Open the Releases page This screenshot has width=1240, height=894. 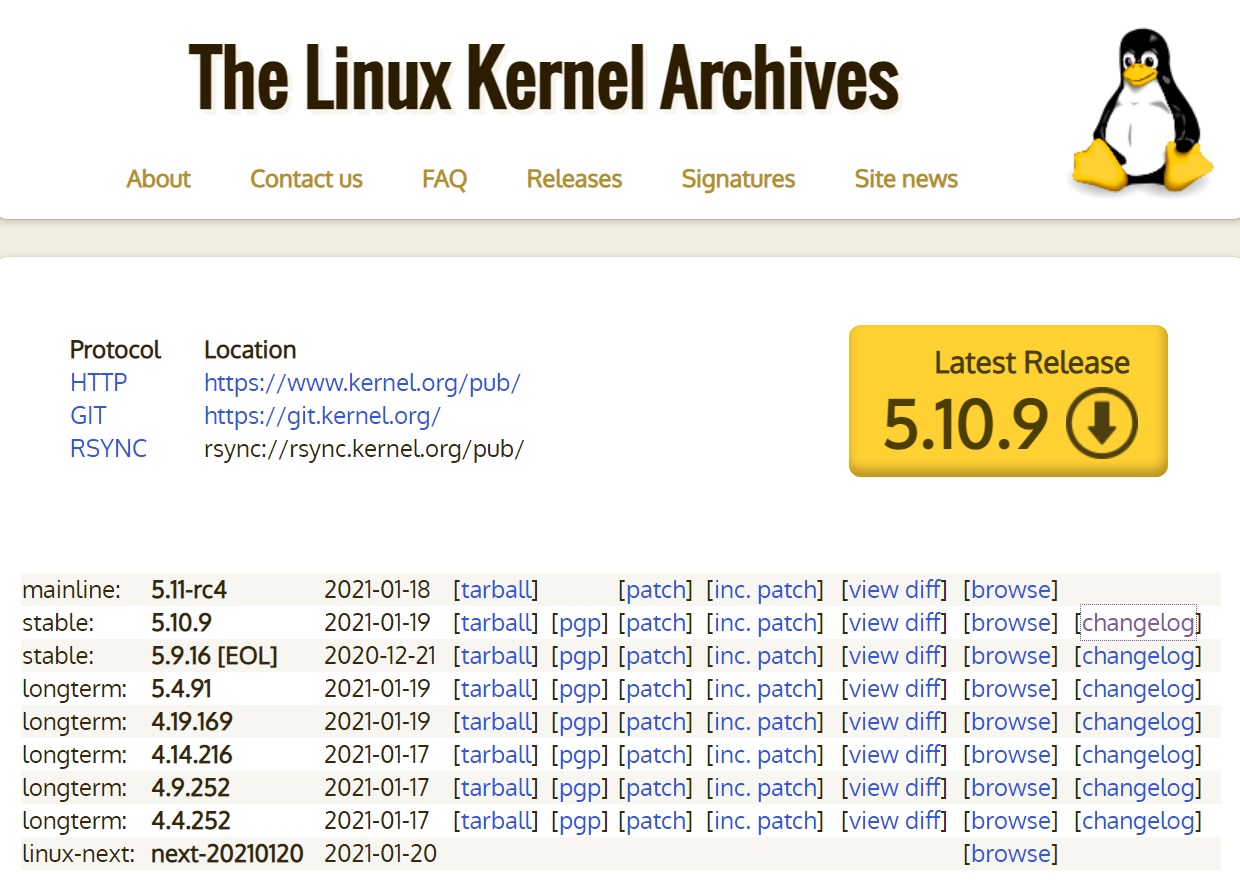click(573, 179)
